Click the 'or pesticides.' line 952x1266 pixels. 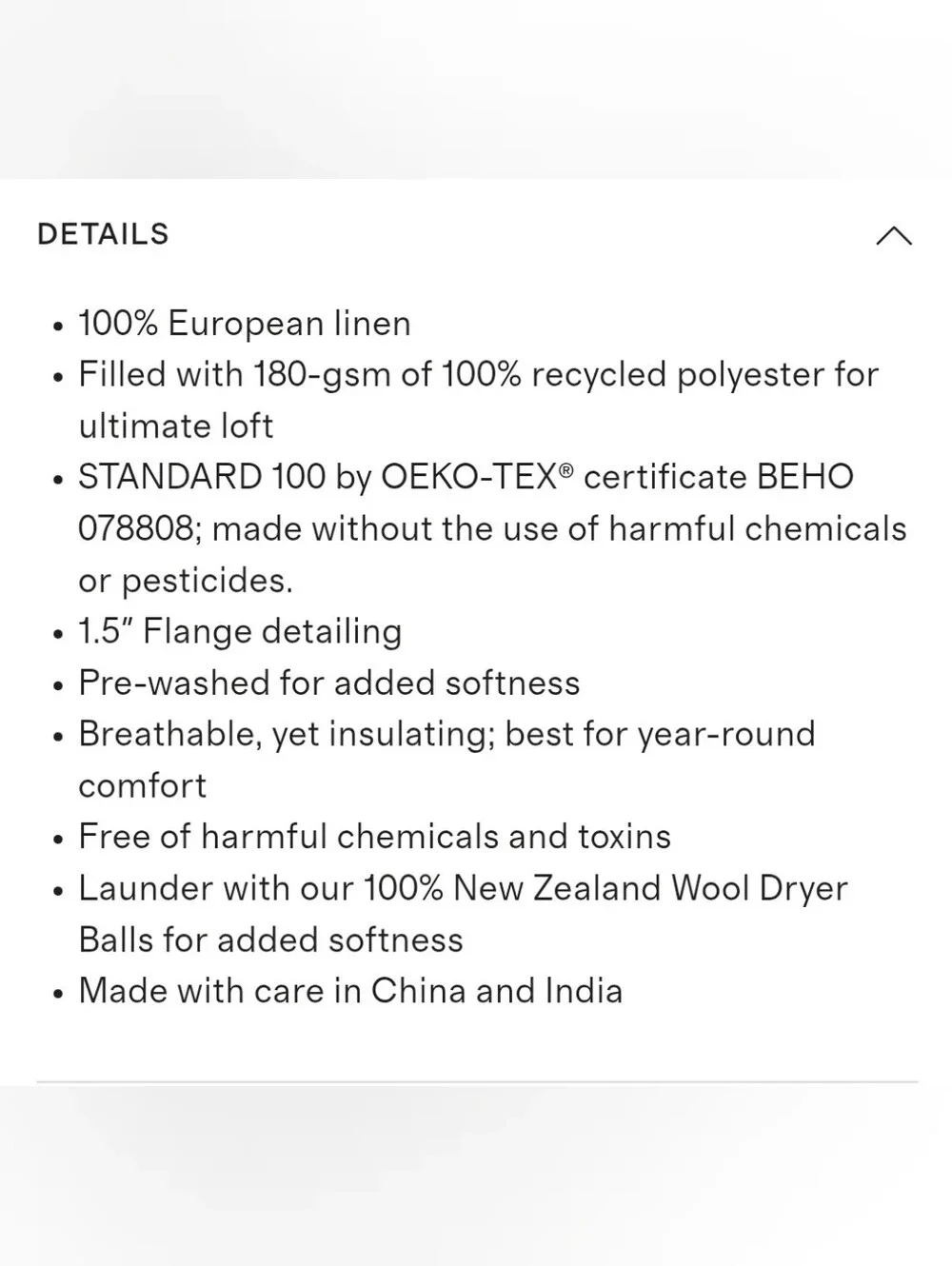point(186,581)
